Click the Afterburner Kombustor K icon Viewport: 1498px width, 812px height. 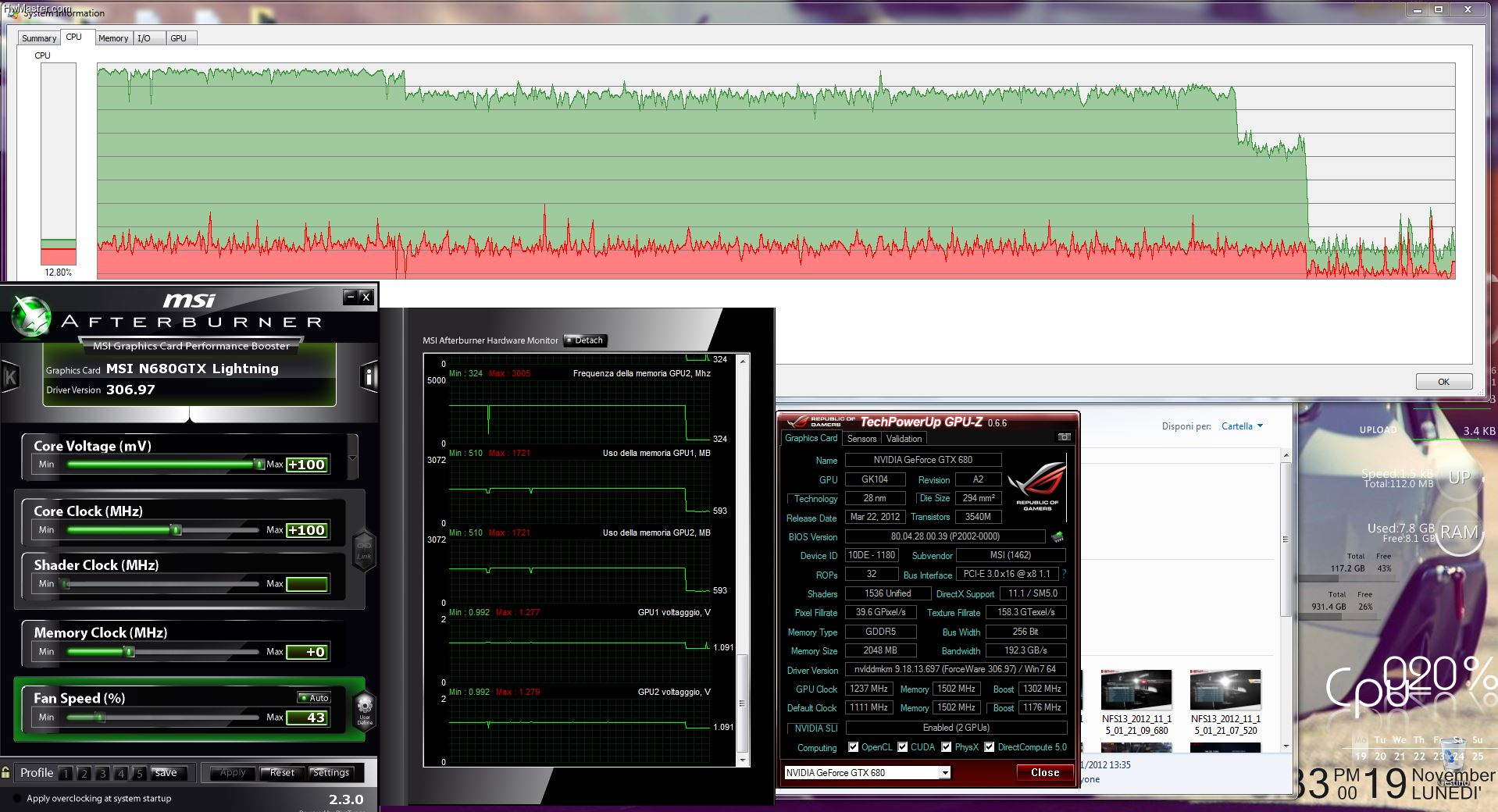pyautogui.click(x=10, y=377)
